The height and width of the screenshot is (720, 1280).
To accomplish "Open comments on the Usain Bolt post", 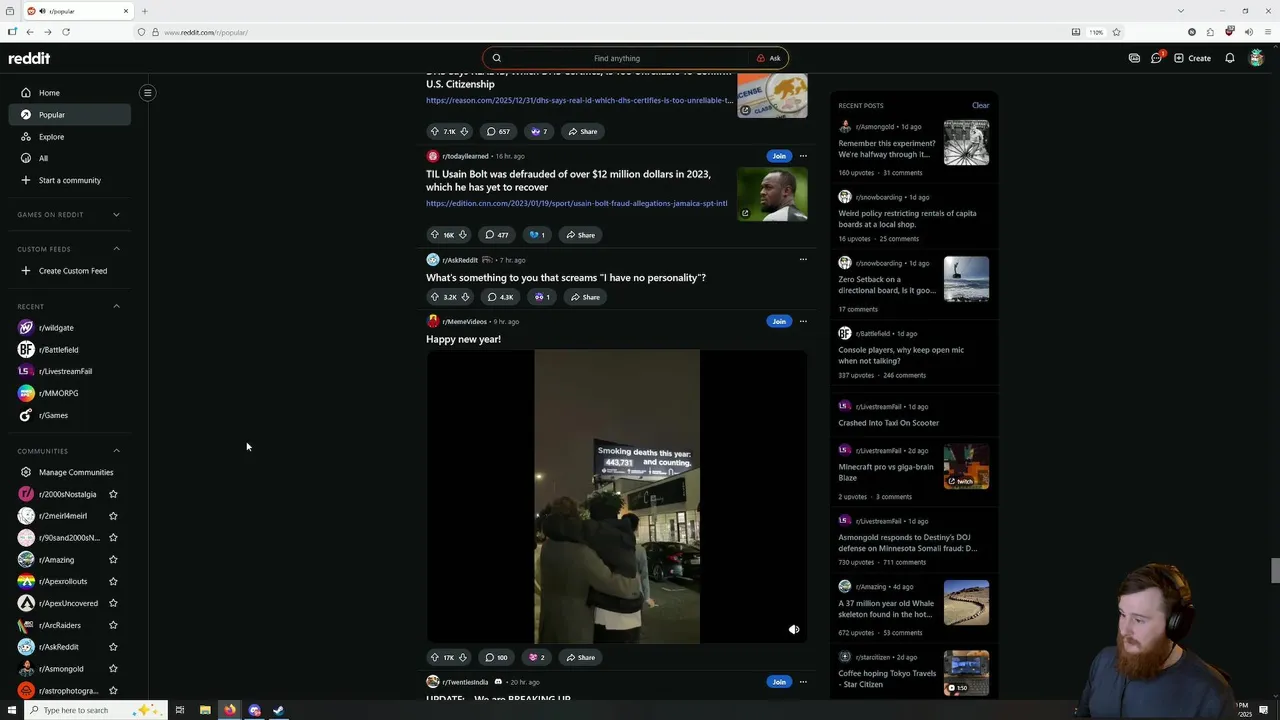I will tap(497, 235).
